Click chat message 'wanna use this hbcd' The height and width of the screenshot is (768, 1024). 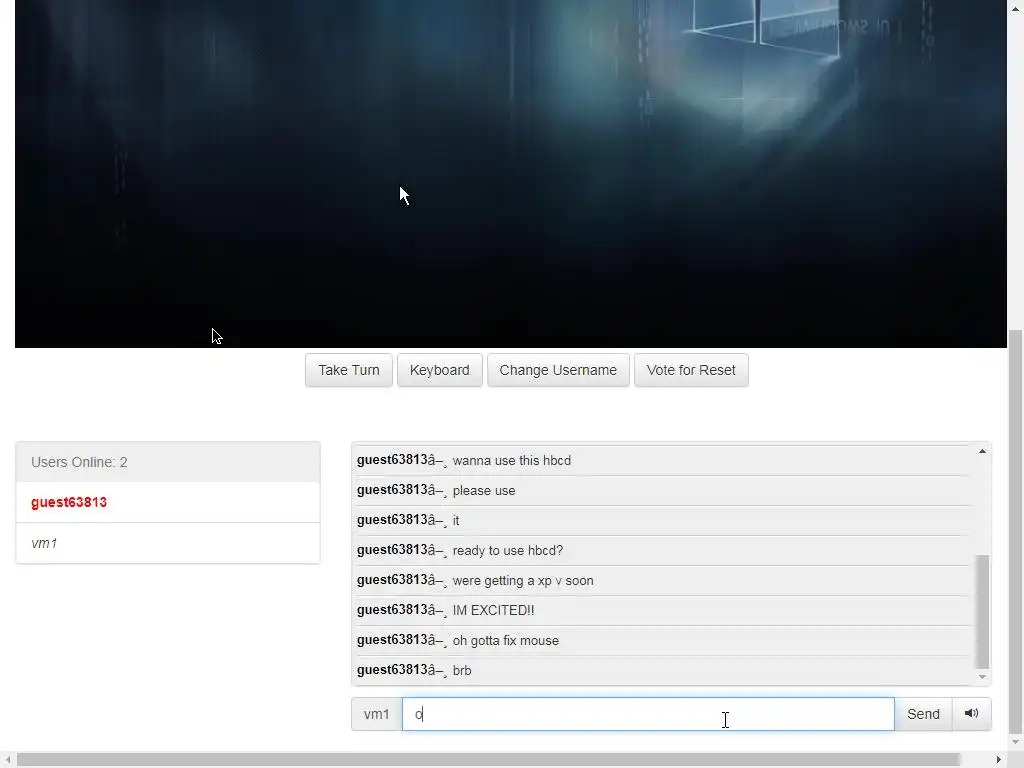(511, 460)
